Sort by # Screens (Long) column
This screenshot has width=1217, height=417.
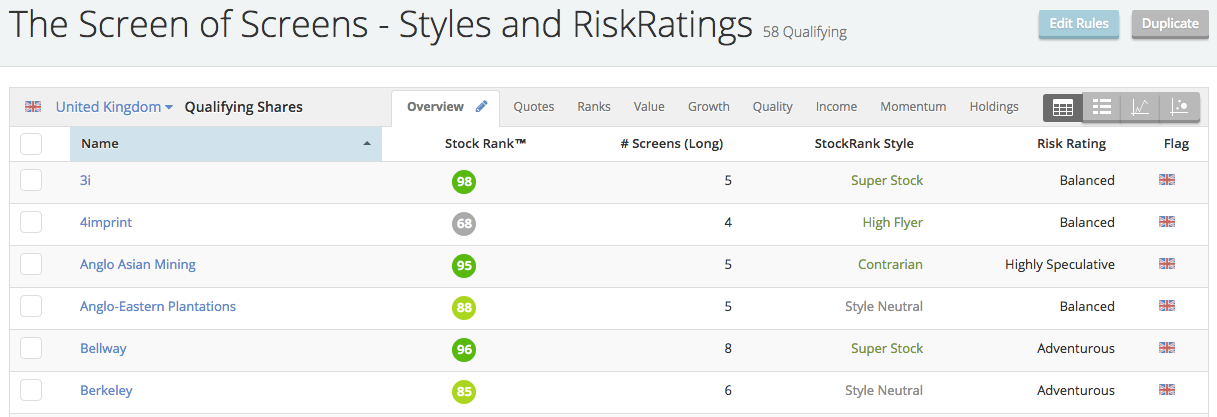click(671, 144)
